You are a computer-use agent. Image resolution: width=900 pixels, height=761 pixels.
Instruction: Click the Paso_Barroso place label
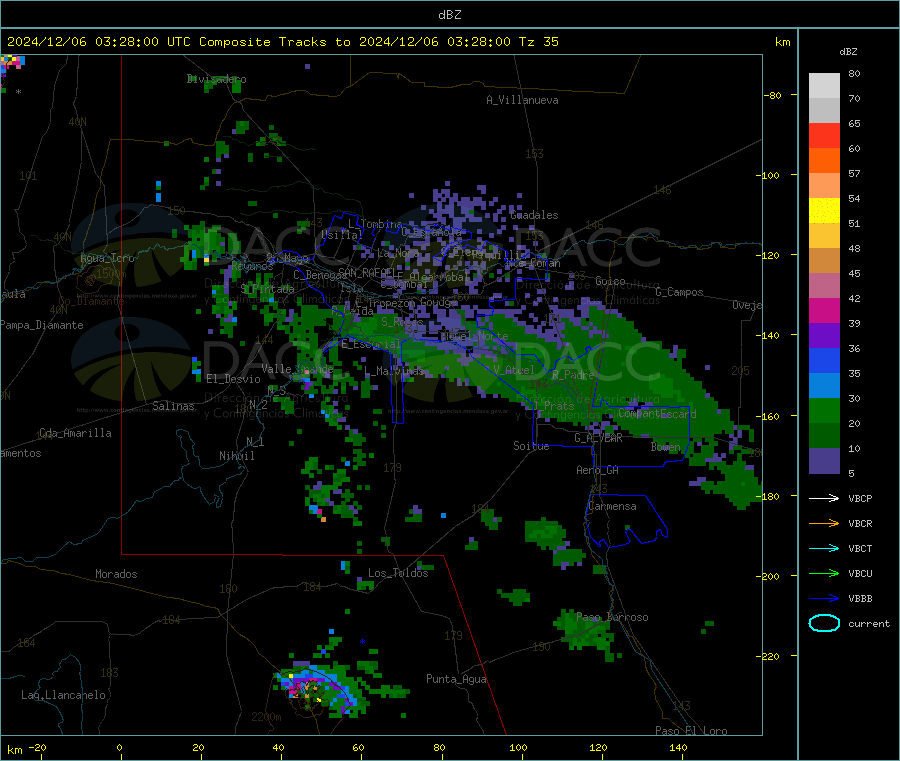click(x=612, y=617)
